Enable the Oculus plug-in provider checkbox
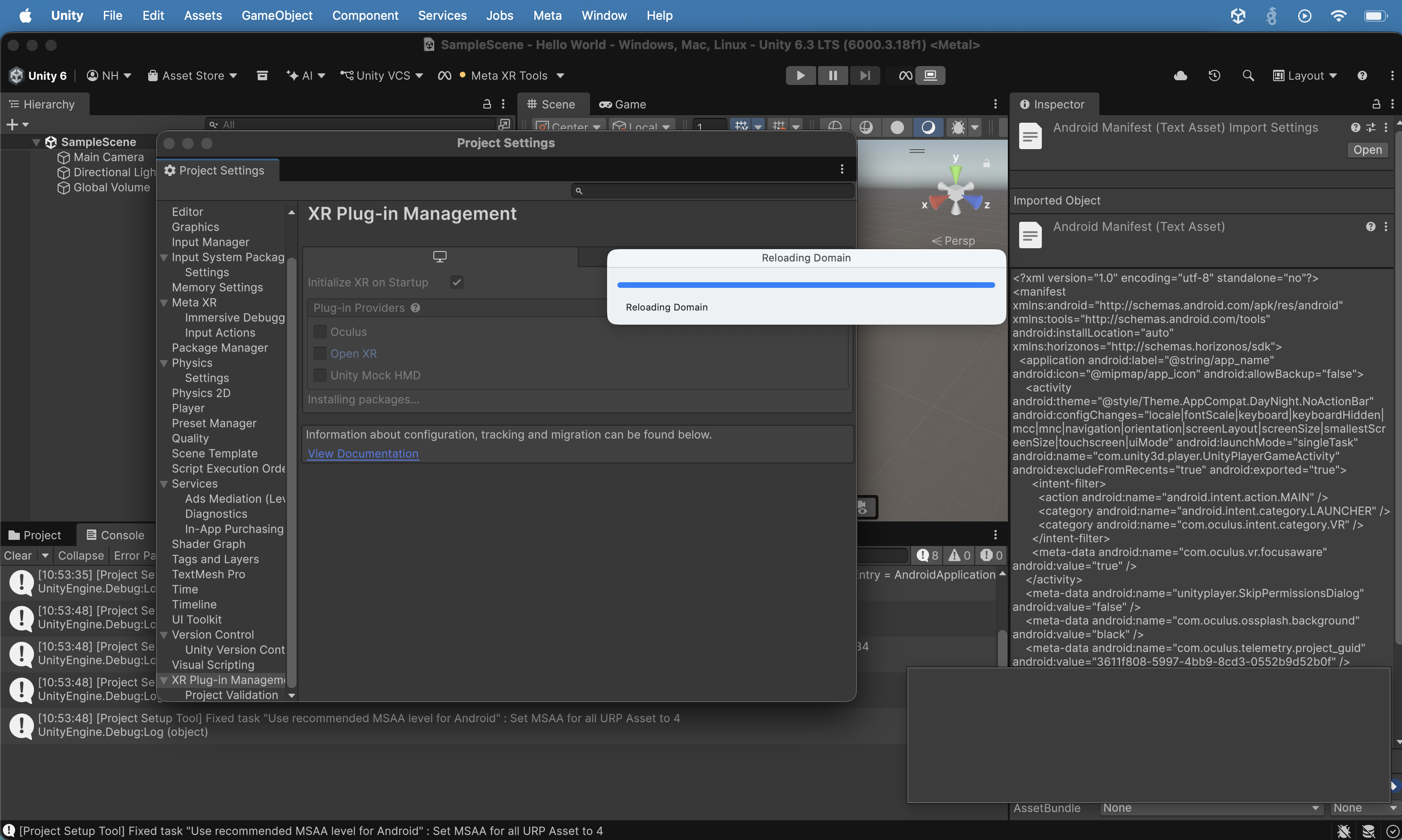 point(320,332)
